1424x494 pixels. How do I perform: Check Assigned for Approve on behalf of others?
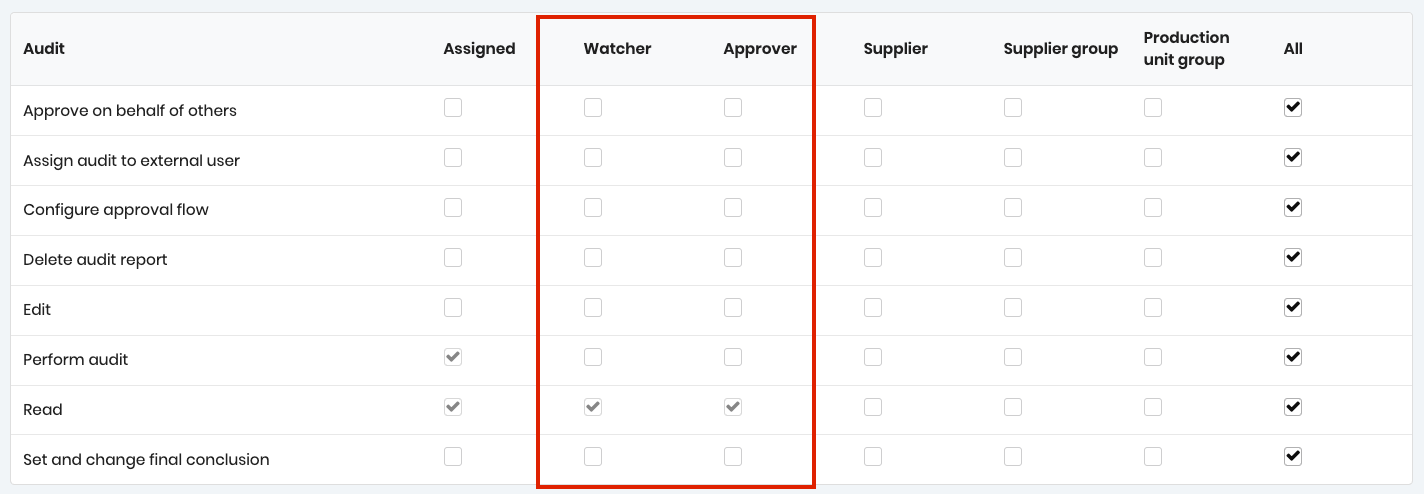pos(453,107)
